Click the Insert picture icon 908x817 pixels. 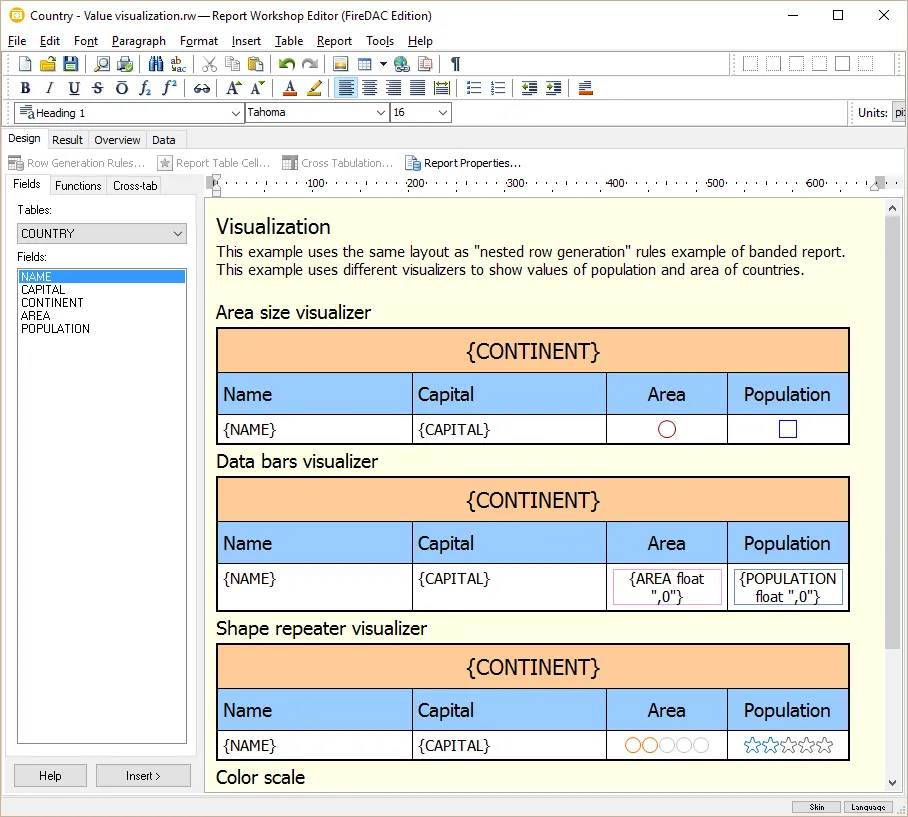tap(341, 64)
